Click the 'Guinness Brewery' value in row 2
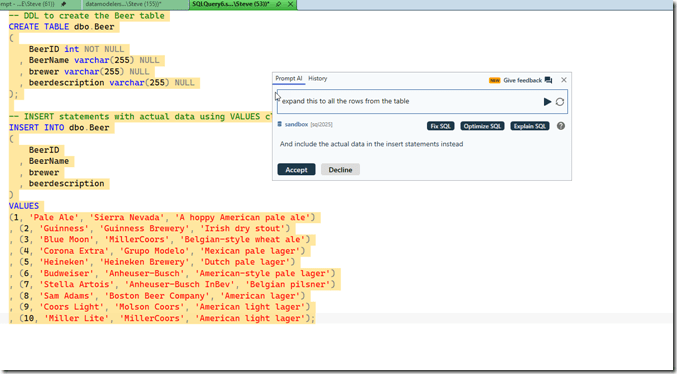Viewport: 677px width, 374px height. pyautogui.click(x=145, y=228)
